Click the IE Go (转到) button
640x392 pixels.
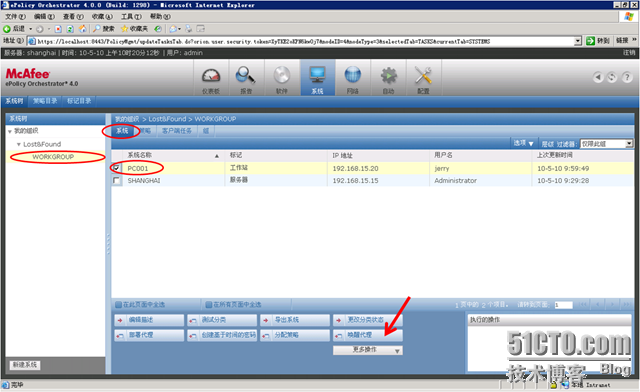point(598,41)
